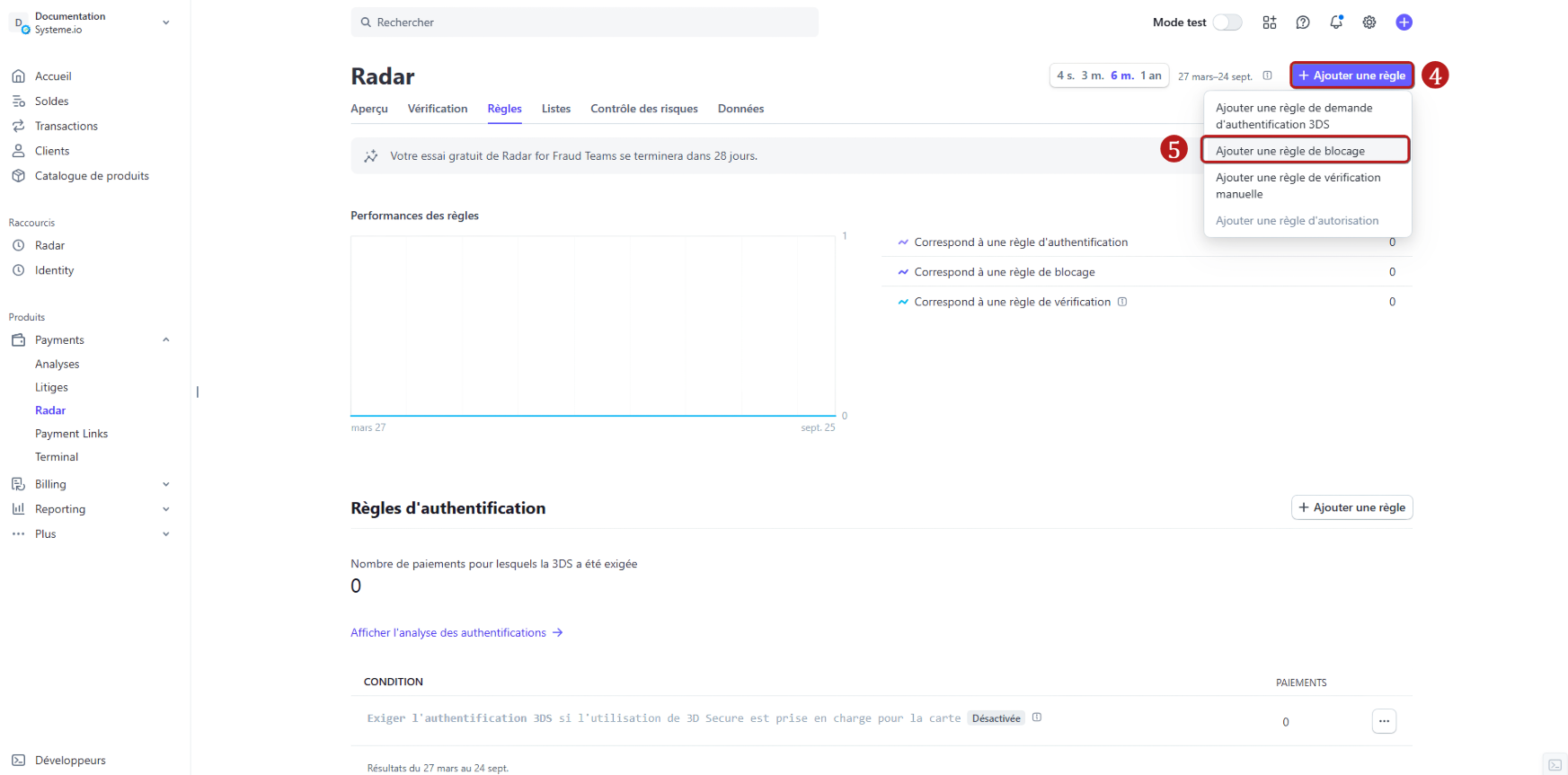Open the Accueil home page
1568x775 pixels.
[53, 76]
